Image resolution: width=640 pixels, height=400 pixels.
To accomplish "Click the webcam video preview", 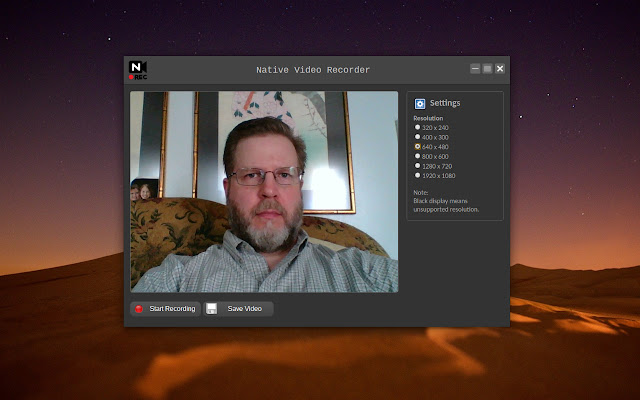I will [264, 192].
